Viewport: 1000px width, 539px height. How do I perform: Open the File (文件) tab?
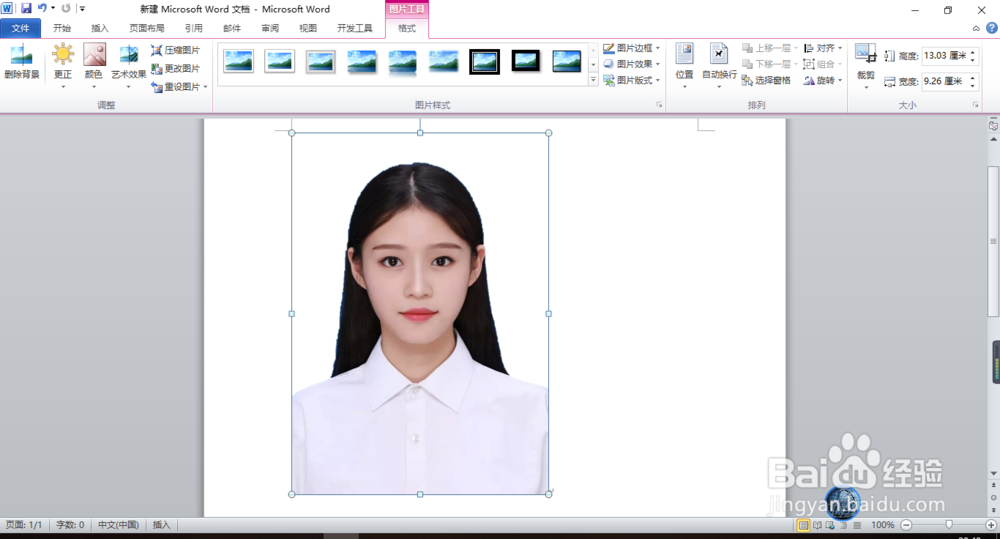20,28
